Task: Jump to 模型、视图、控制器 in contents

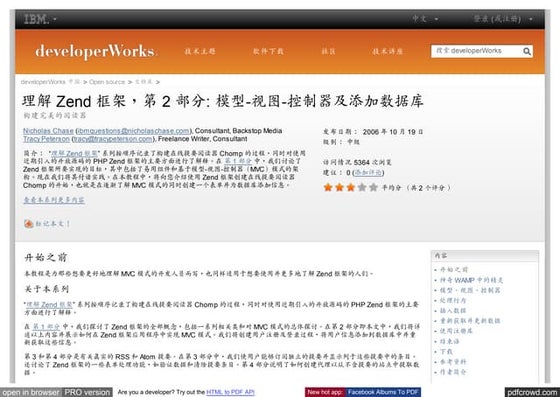Action: pyautogui.click(x=470, y=290)
